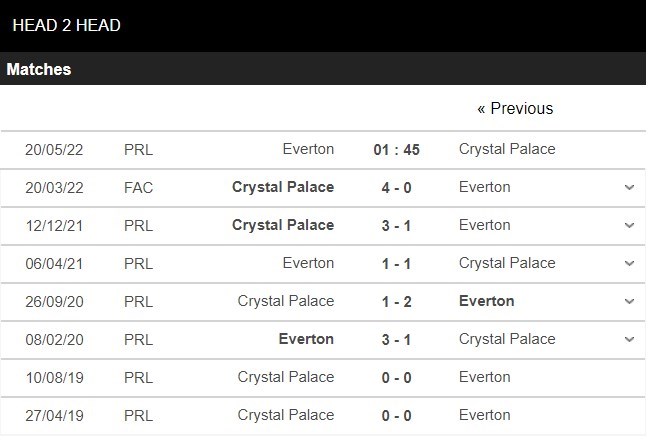The height and width of the screenshot is (448, 650).
Task: Click the FAC competition label
Action: (x=139, y=187)
